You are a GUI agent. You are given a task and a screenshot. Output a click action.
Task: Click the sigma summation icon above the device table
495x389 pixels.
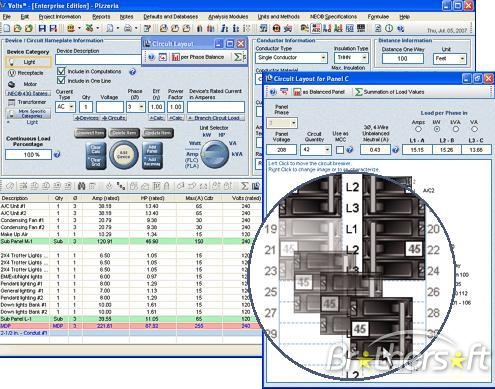point(245,186)
